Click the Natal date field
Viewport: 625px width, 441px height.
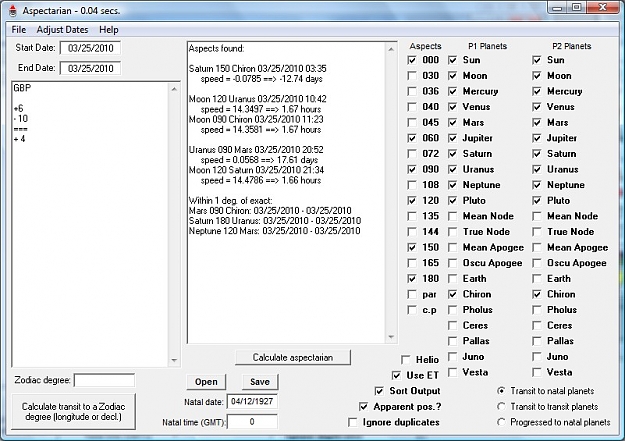tap(252, 402)
